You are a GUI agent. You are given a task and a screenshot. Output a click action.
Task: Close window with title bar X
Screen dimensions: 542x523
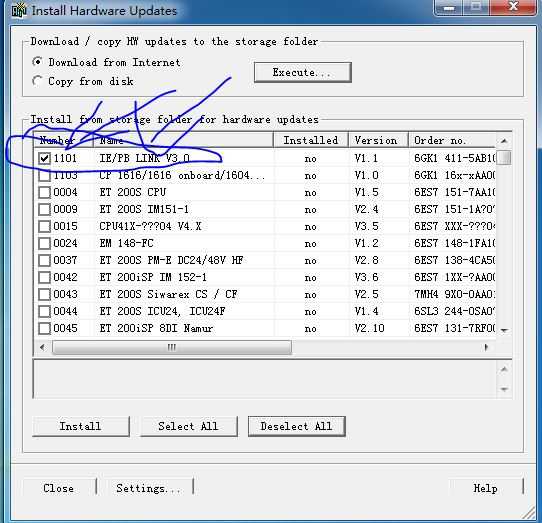pos(513,7)
